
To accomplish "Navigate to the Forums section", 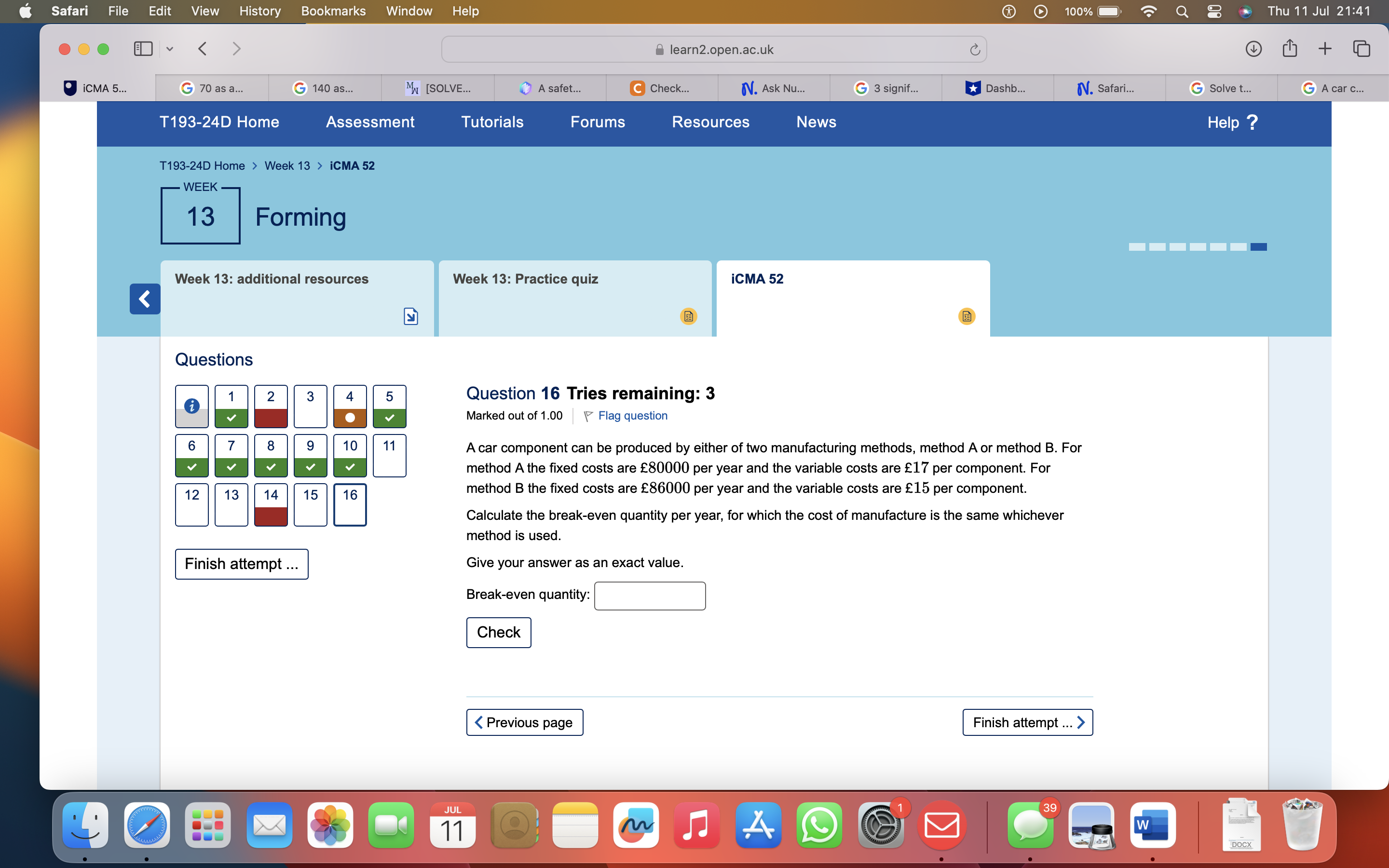I will (x=598, y=122).
